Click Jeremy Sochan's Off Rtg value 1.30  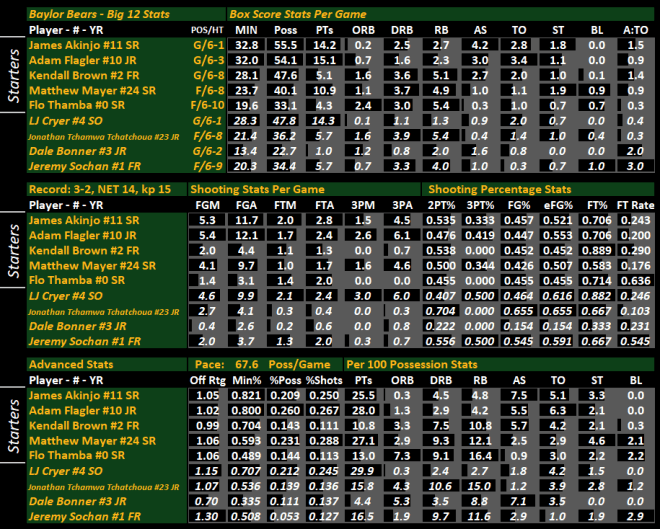pos(207,516)
